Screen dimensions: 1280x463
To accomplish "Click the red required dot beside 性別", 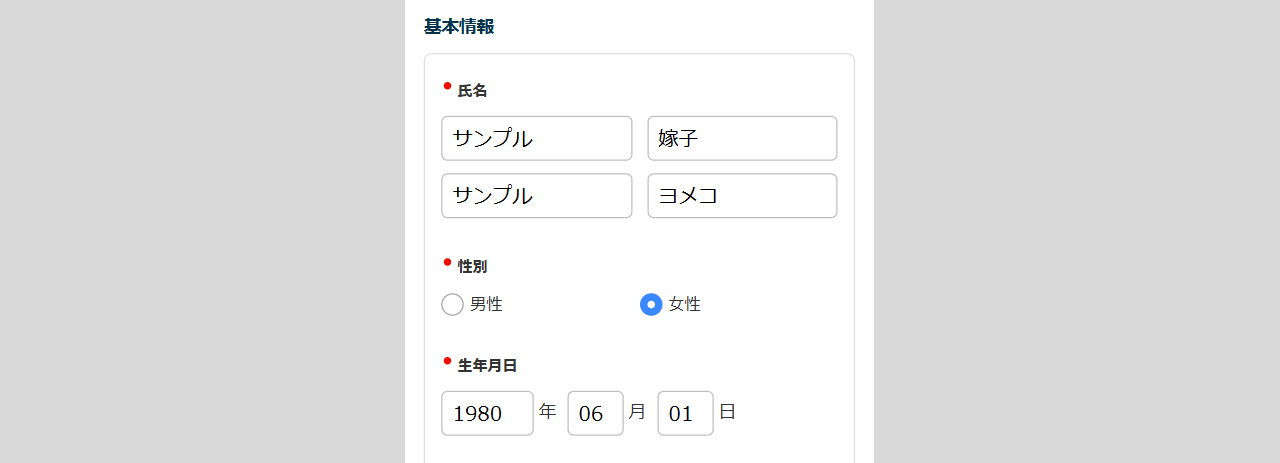I will point(447,262).
